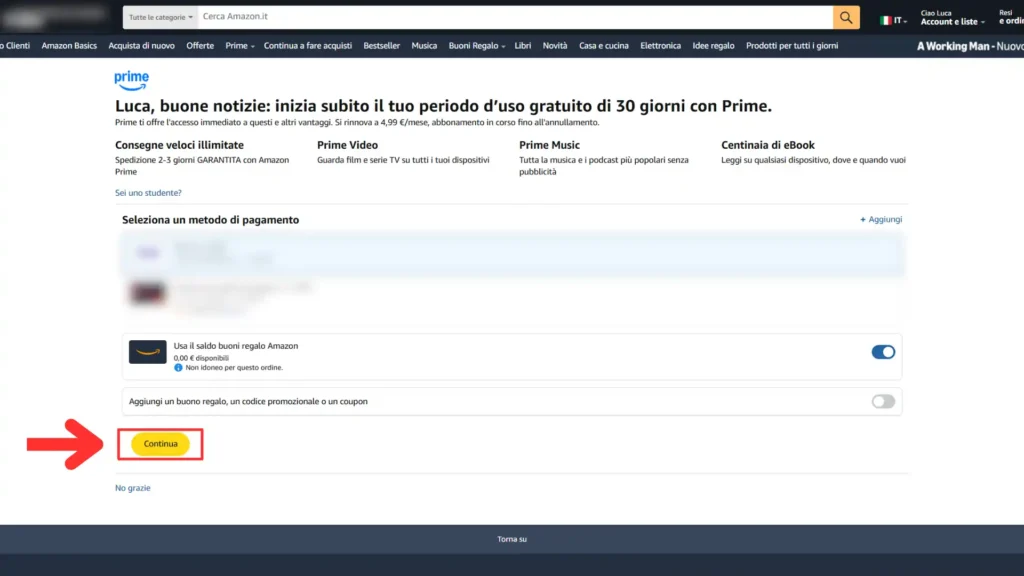This screenshot has height=576, width=1024.
Task: Open the Bestseller nav item
Action: (381, 46)
